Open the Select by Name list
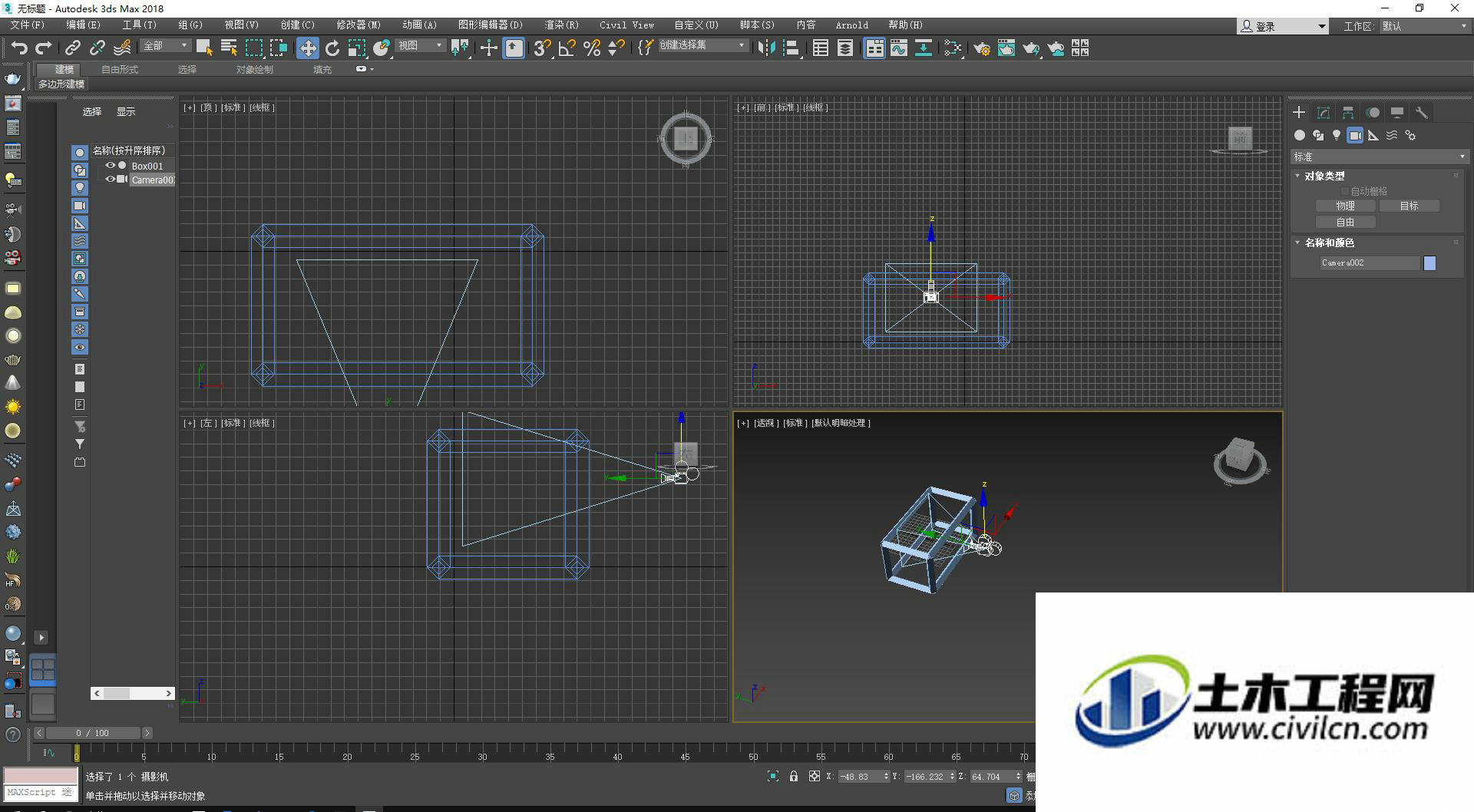This screenshot has height=812, width=1474. click(229, 48)
